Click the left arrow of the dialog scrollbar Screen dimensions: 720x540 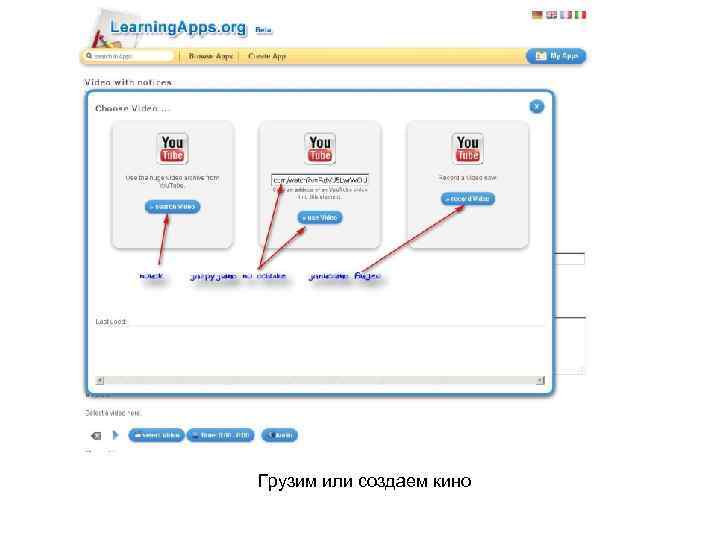click(x=100, y=380)
